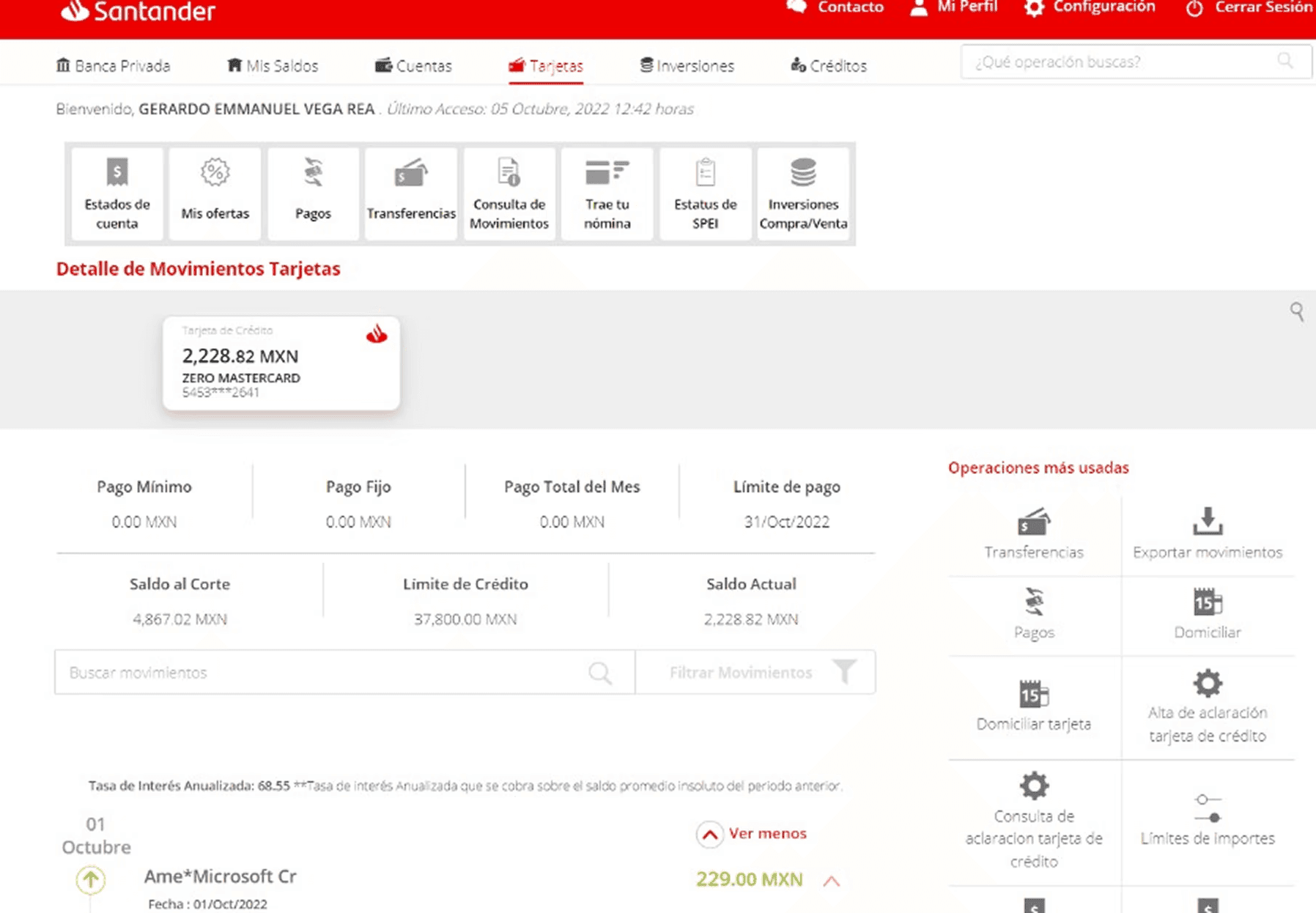This screenshot has width=1316, height=913.
Task: Open Inversiones Compra/Venta tile
Action: 803,193
